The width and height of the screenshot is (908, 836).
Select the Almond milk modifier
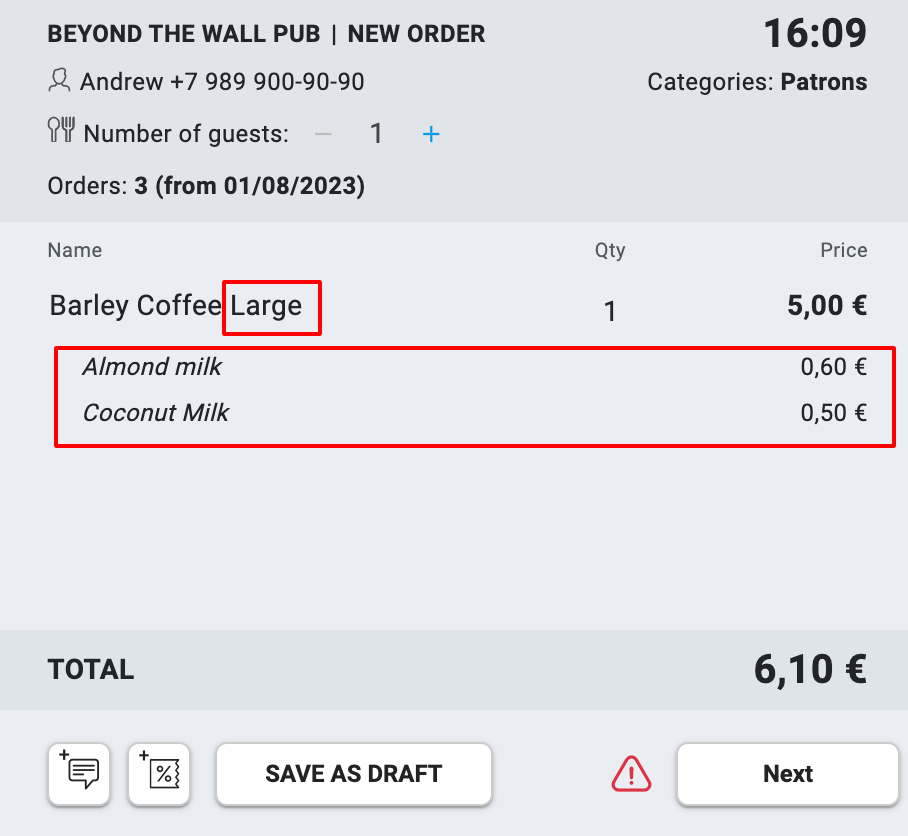point(152,367)
